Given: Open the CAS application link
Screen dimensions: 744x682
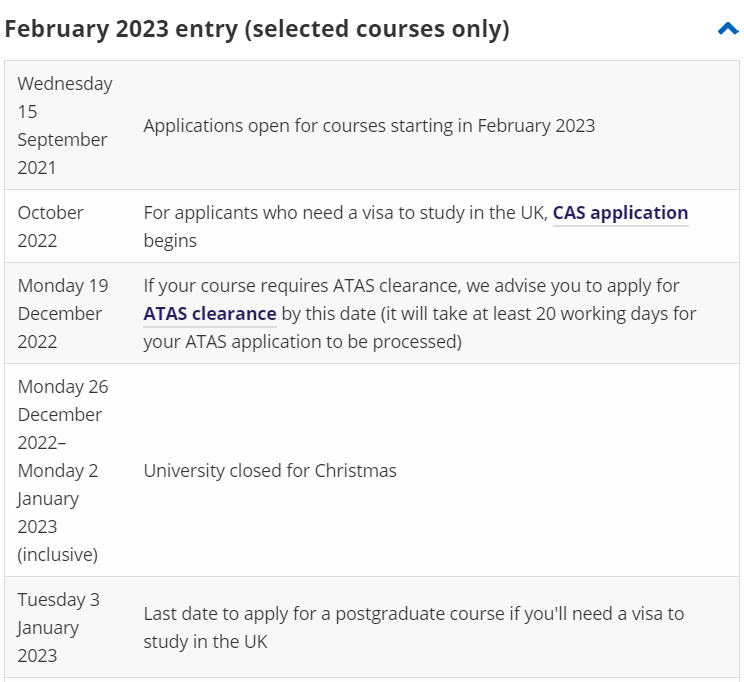Looking at the screenshot, I should (620, 213).
